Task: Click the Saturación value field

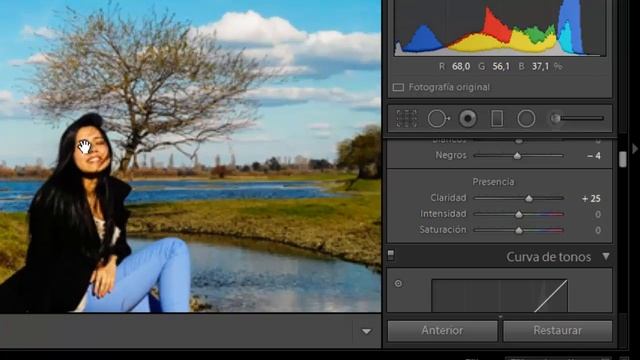Action: click(598, 230)
